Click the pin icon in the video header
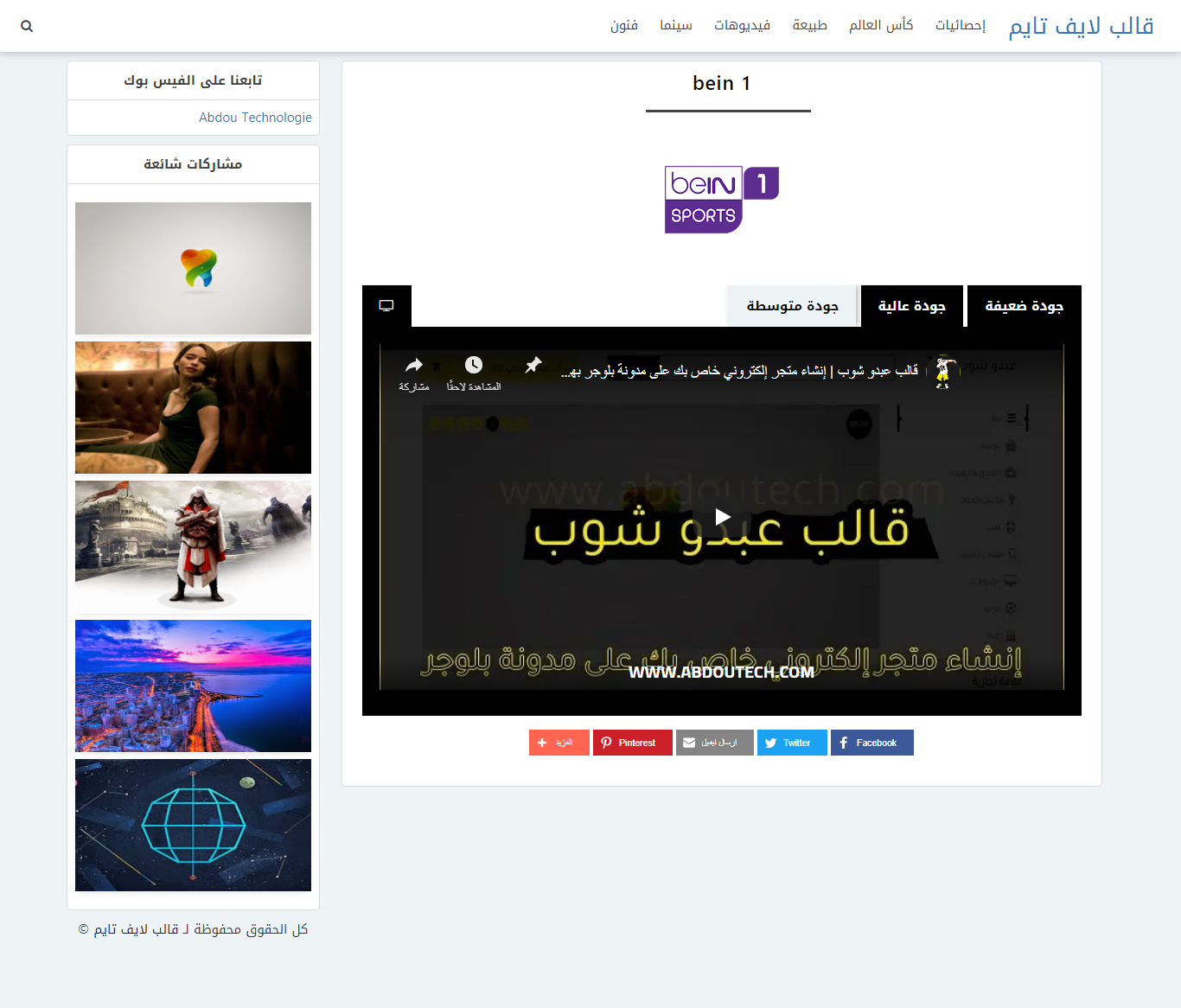This screenshot has width=1181, height=1008. [x=533, y=365]
